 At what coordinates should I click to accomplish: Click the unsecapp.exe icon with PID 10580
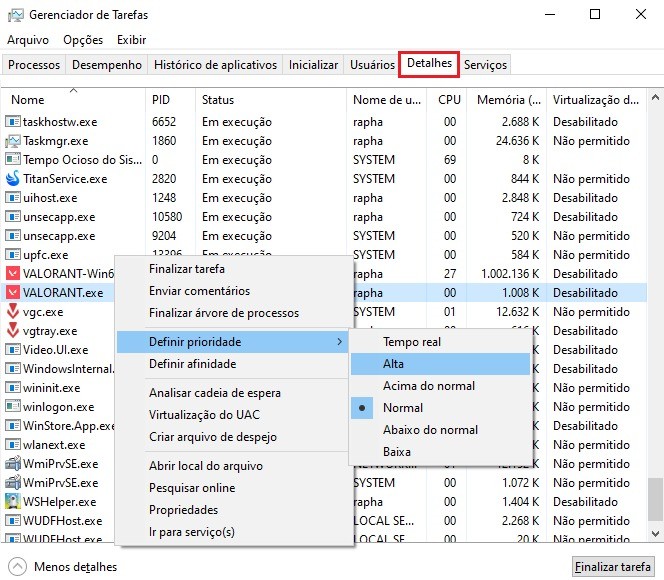13,217
